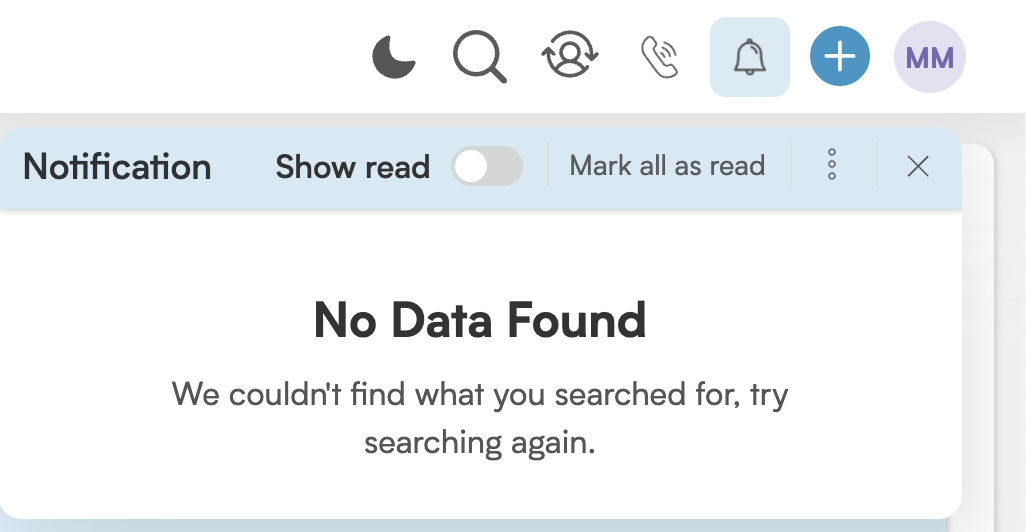Enable the Show read toggle switch
This screenshot has height=532, width=1026.
click(487, 166)
